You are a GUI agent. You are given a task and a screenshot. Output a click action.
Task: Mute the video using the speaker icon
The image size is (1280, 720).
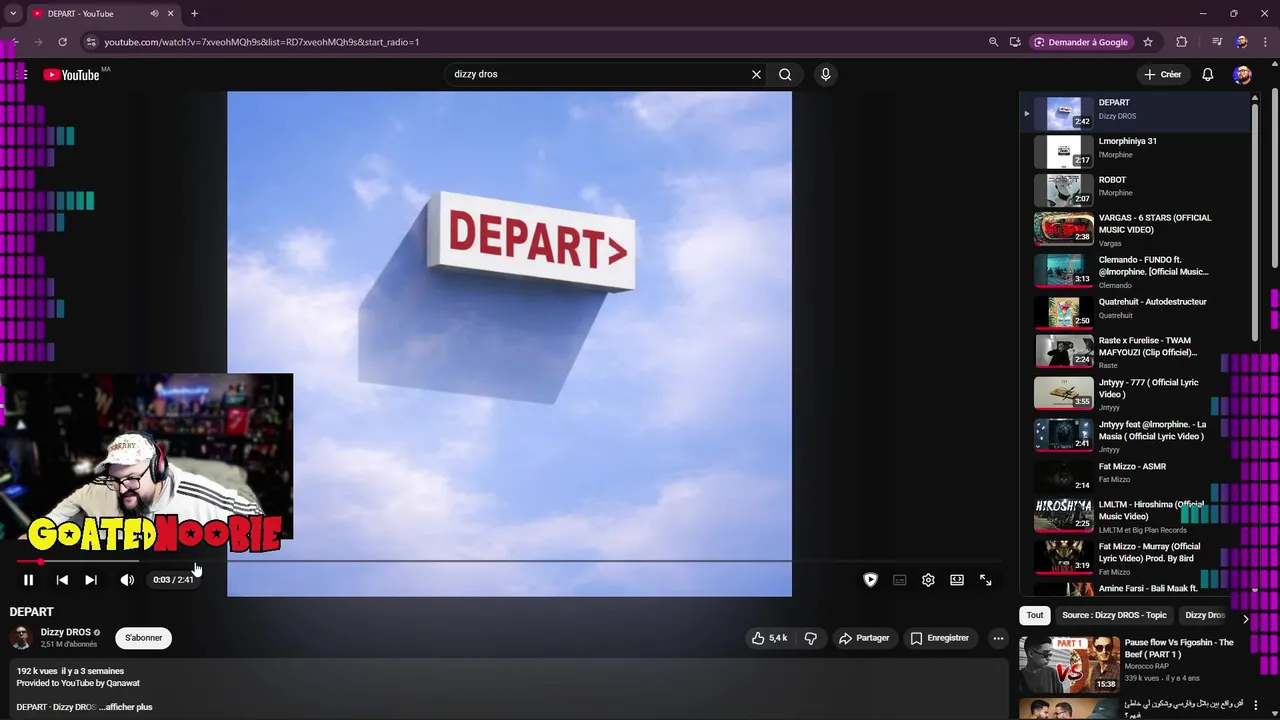(127, 580)
